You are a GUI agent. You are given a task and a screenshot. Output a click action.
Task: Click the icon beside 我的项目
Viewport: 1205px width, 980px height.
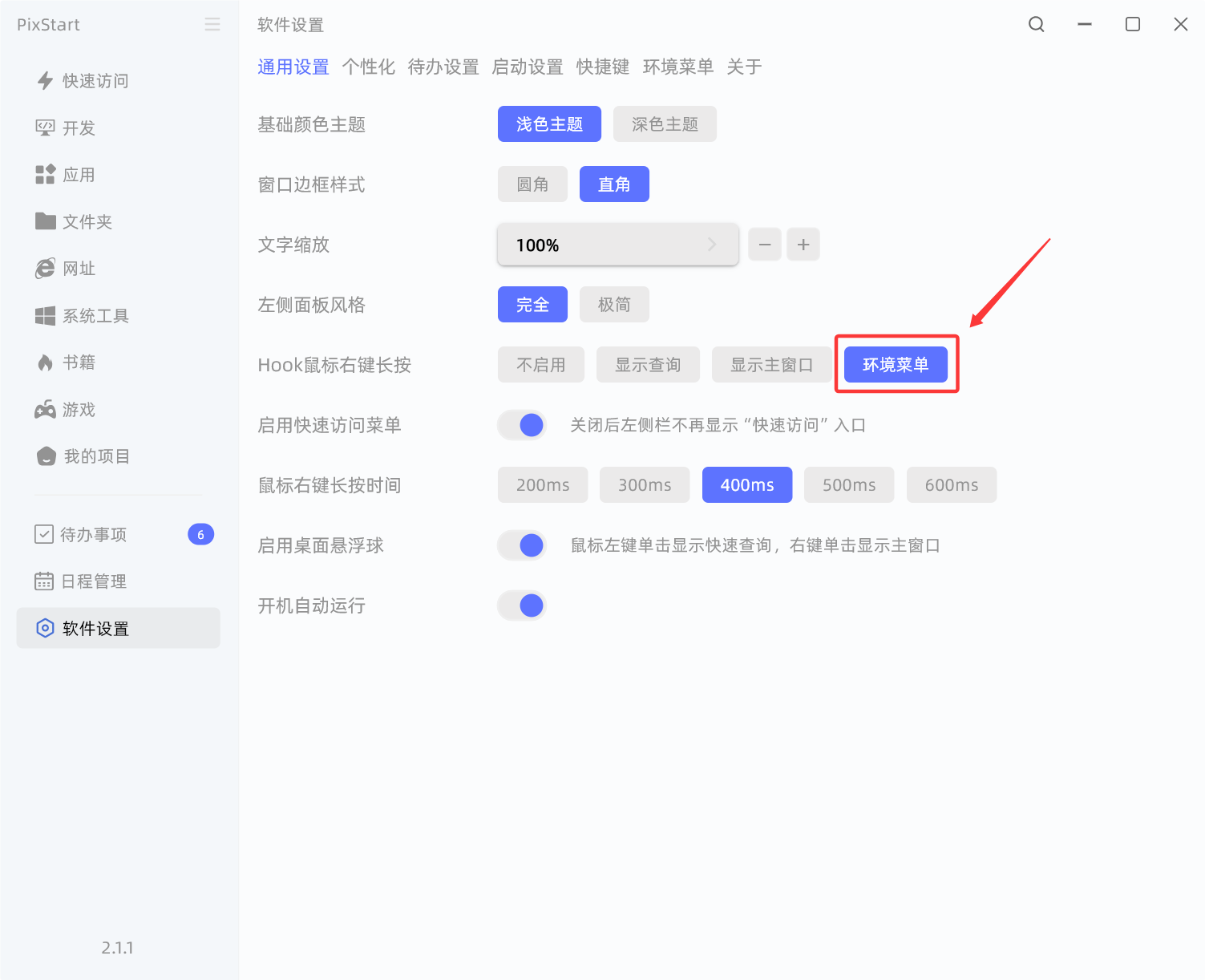pyautogui.click(x=47, y=456)
